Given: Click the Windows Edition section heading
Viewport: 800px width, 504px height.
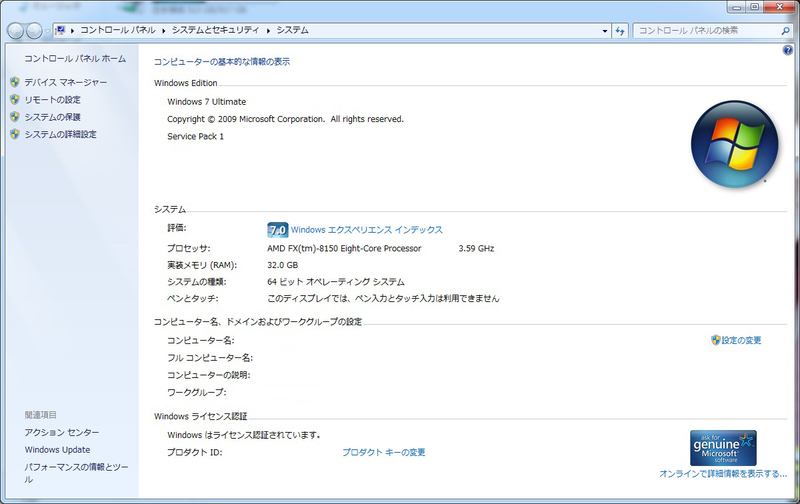Looking at the screenshot, I should coord(186,83).
